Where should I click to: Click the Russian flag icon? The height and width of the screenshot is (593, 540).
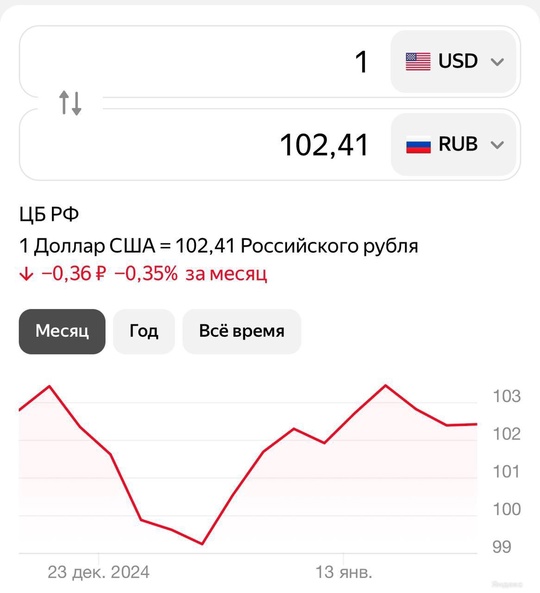[418, 144]
